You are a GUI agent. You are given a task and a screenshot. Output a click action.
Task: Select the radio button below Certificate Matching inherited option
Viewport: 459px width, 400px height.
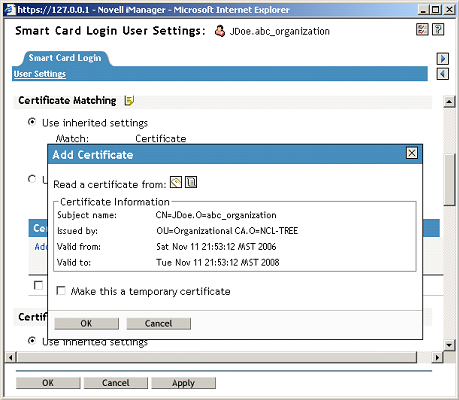32,179
